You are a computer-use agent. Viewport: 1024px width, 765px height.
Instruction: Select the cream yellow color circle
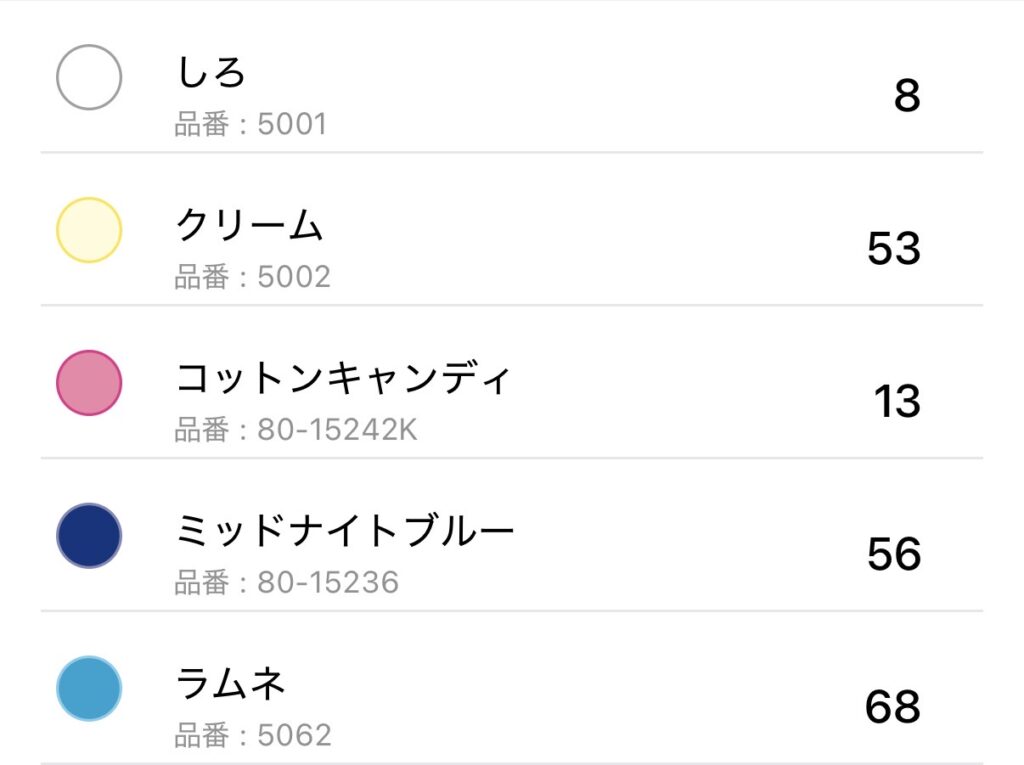[x=89, y=230]
